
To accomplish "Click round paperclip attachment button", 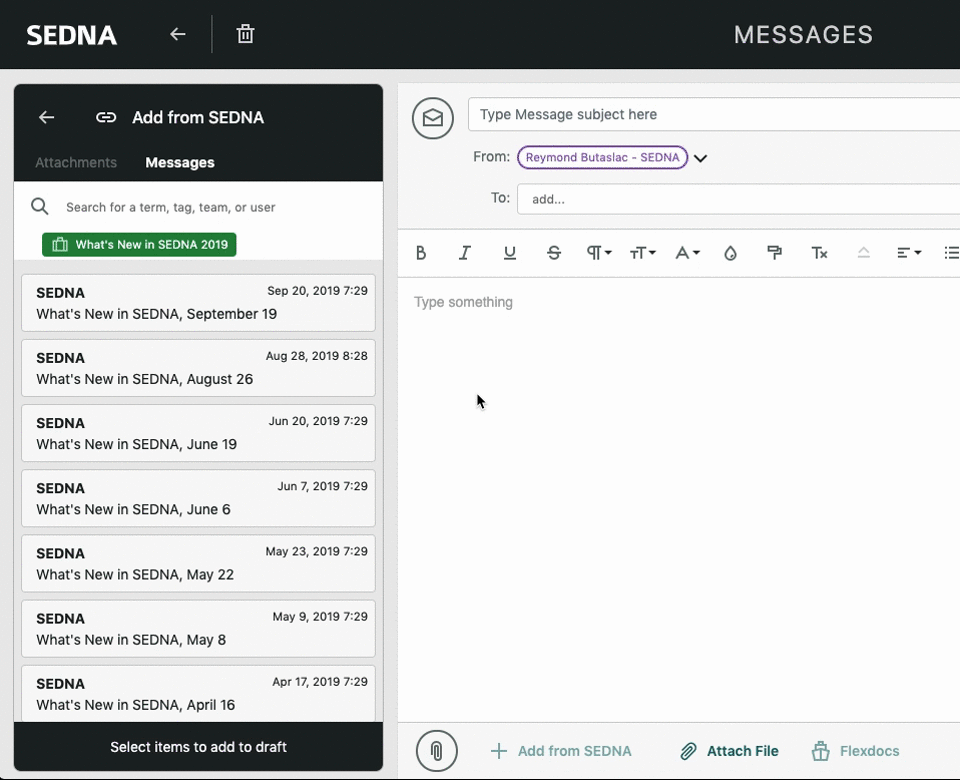I will tap(437, 751).
